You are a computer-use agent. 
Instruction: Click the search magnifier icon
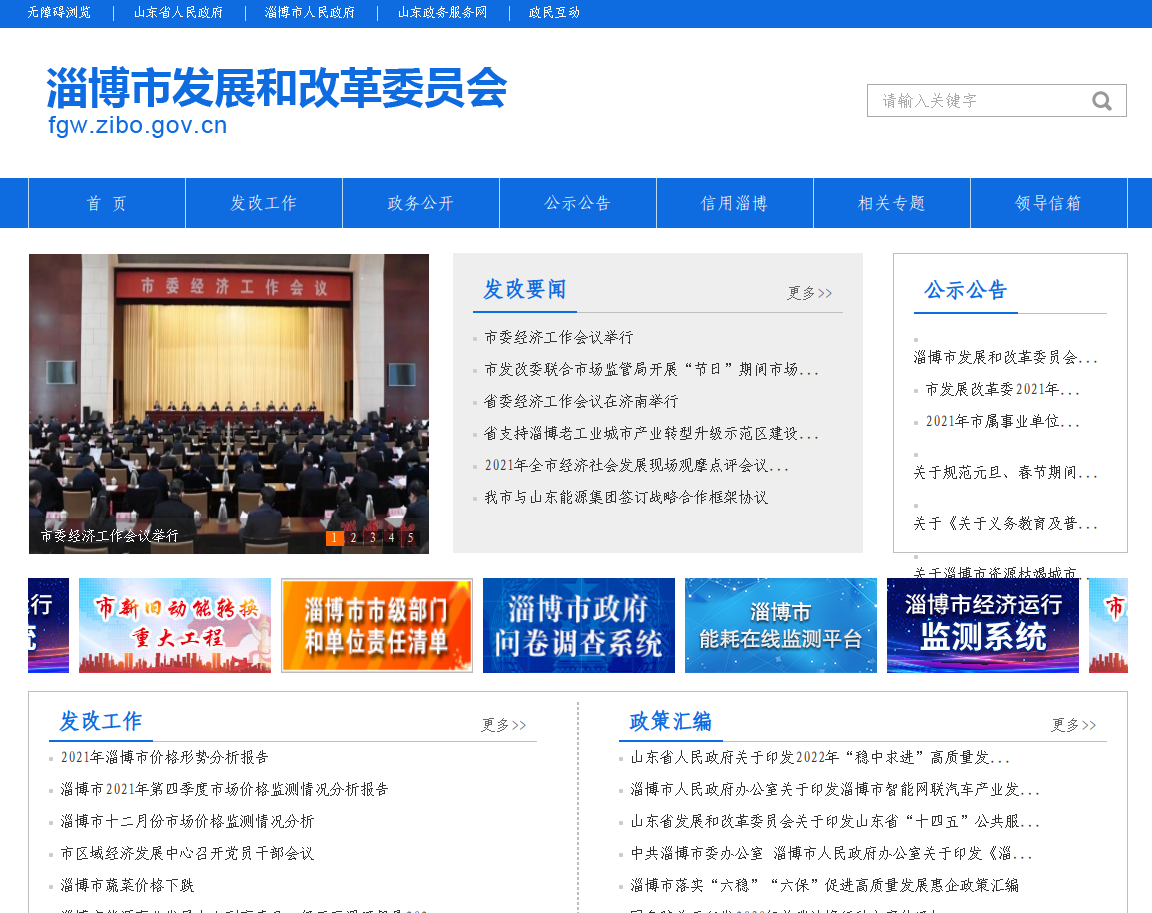point(1101,101)
